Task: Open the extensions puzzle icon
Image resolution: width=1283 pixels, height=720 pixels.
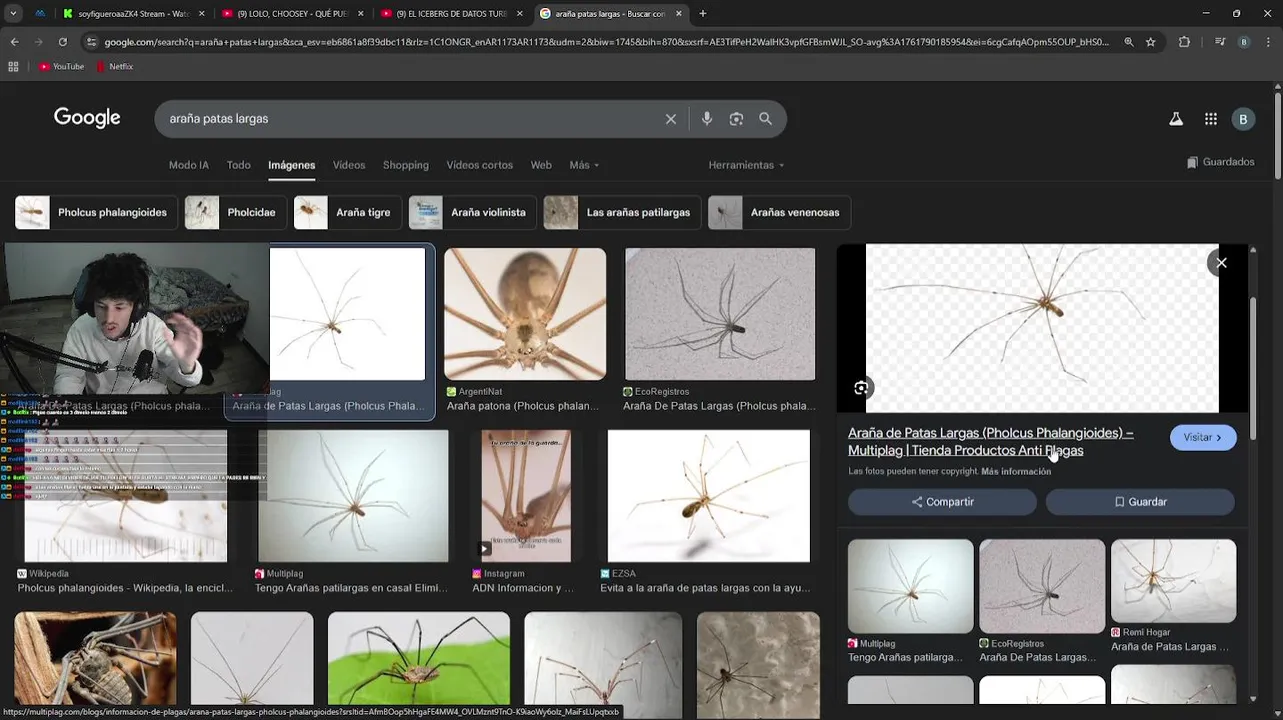Action: coord(1185,42)
